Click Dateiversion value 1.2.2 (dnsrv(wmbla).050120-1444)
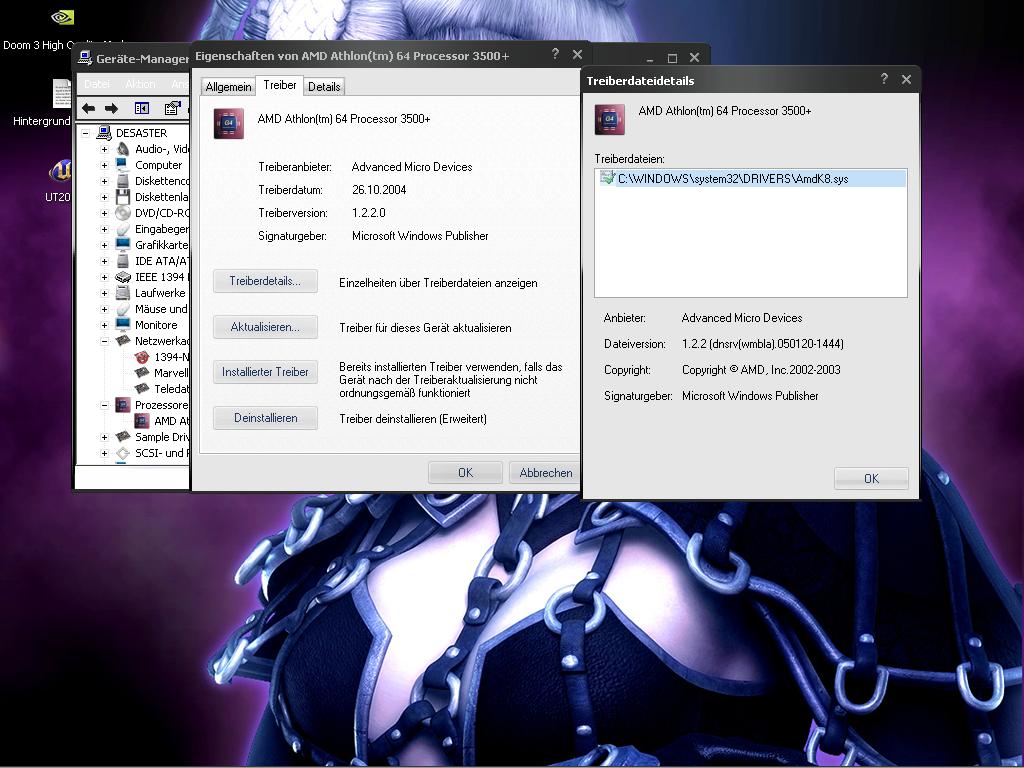 click(763, 344)
